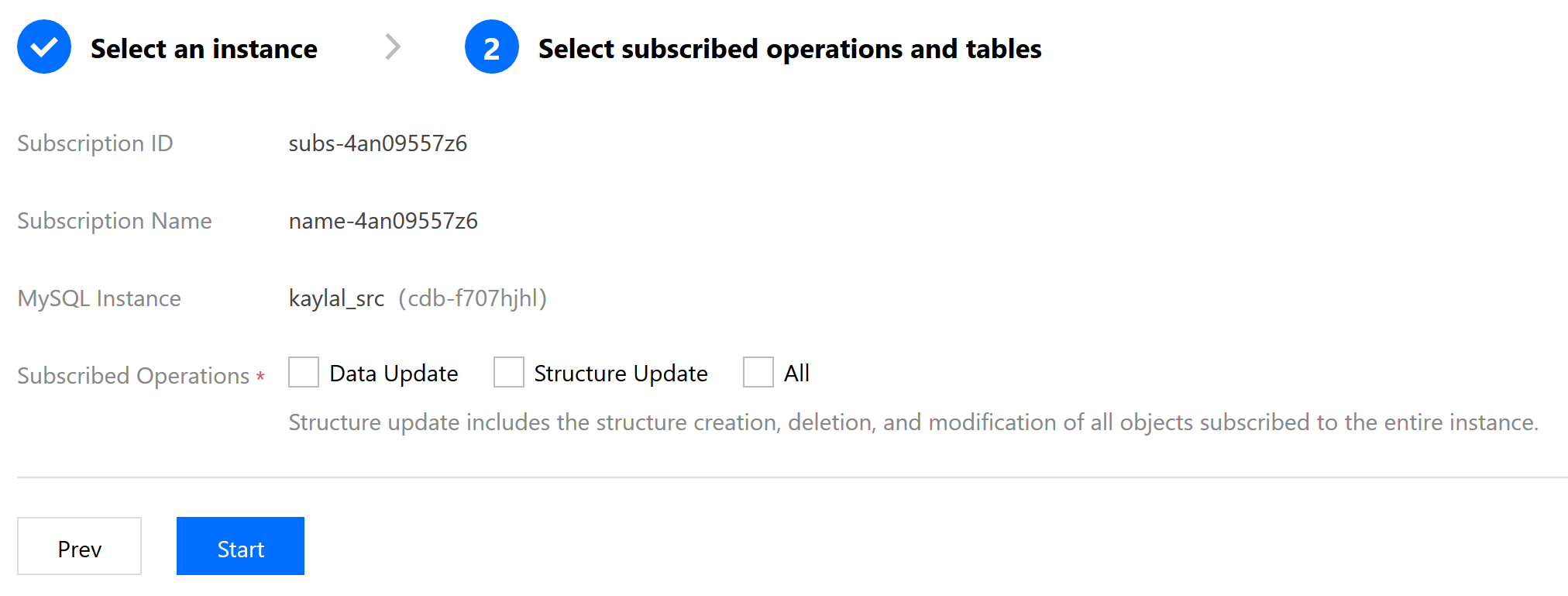Tick the Structure Update checkbox
1568x596 pixels.
pos(509,372)
